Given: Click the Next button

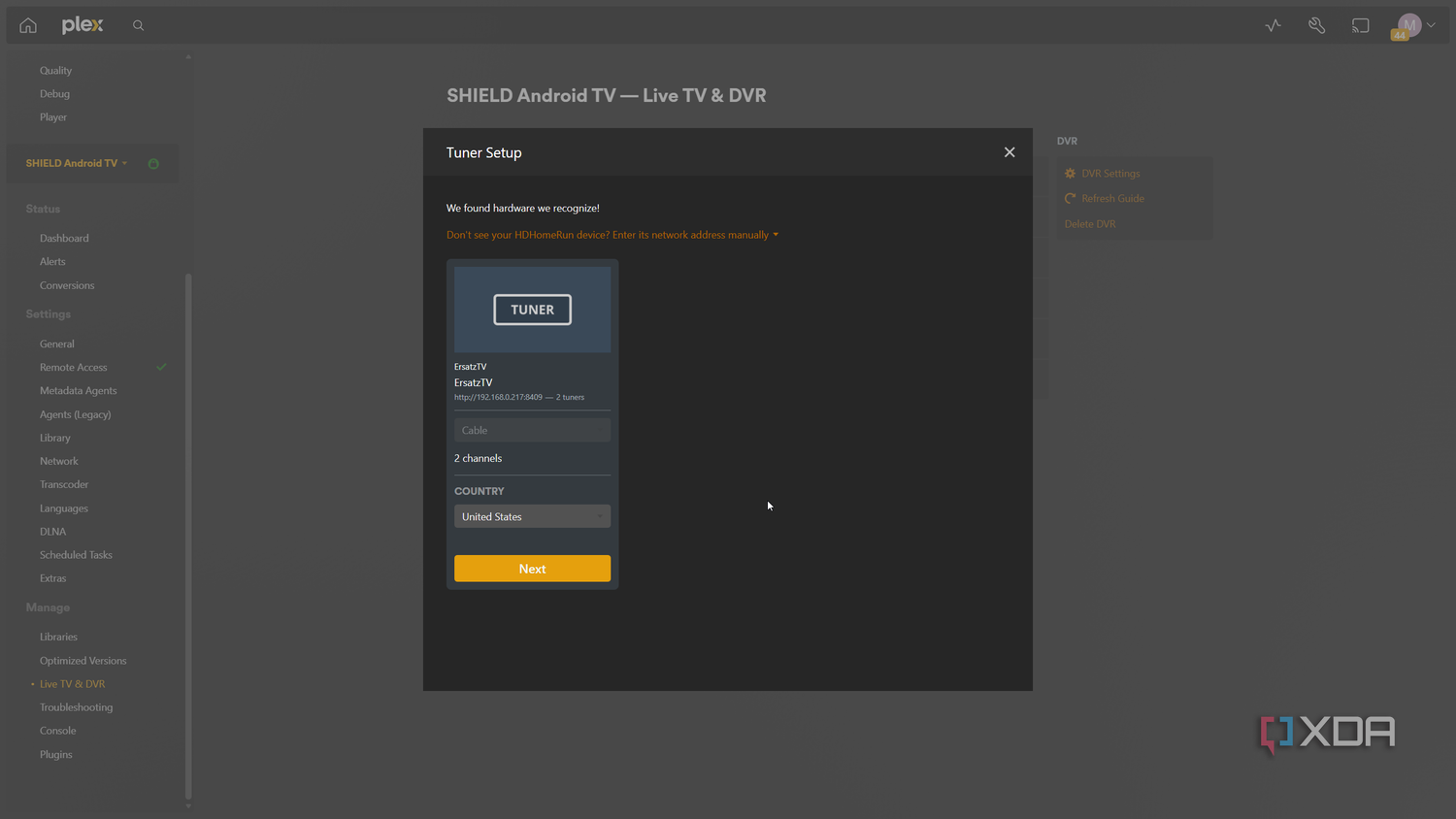Looking at the screenshot, I should [532, 569].
